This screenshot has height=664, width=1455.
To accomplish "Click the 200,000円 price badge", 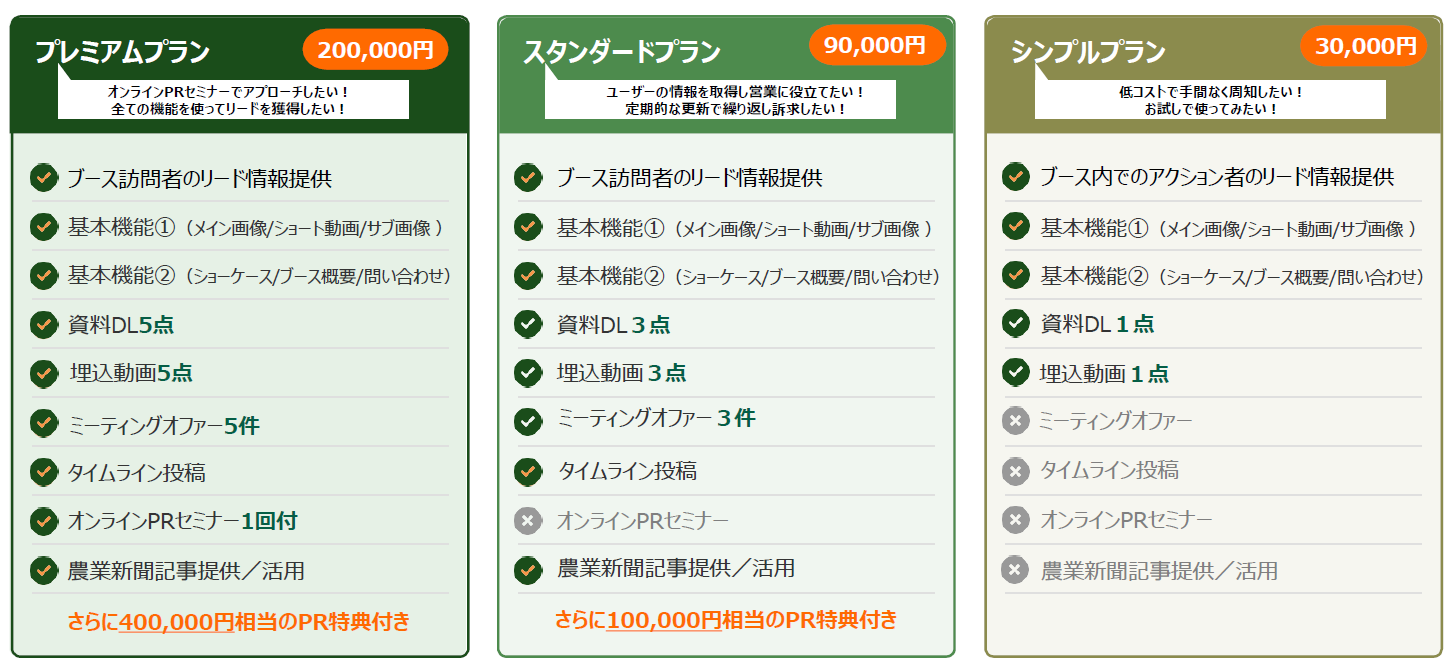I will (375, 49).
